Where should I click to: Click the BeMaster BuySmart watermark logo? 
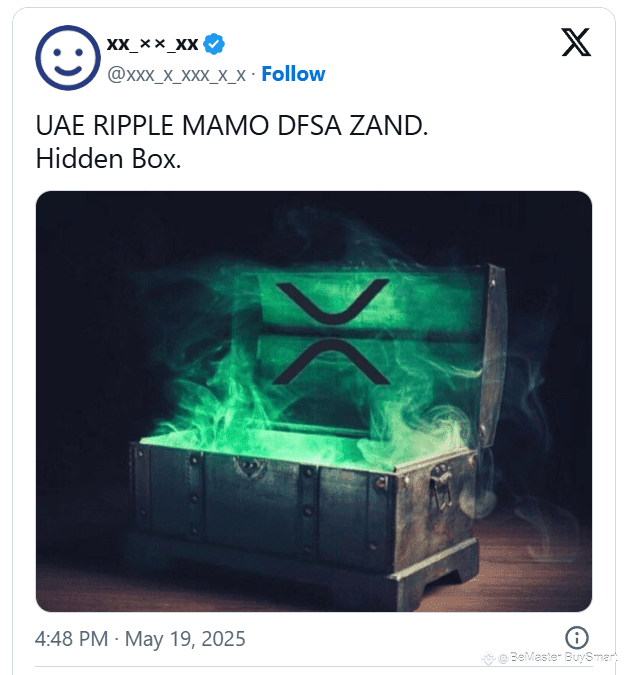[x=488, y=658]
